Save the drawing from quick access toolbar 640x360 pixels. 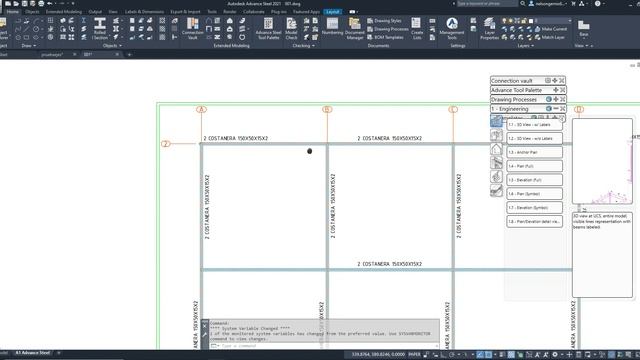click(x=24, y=3)
